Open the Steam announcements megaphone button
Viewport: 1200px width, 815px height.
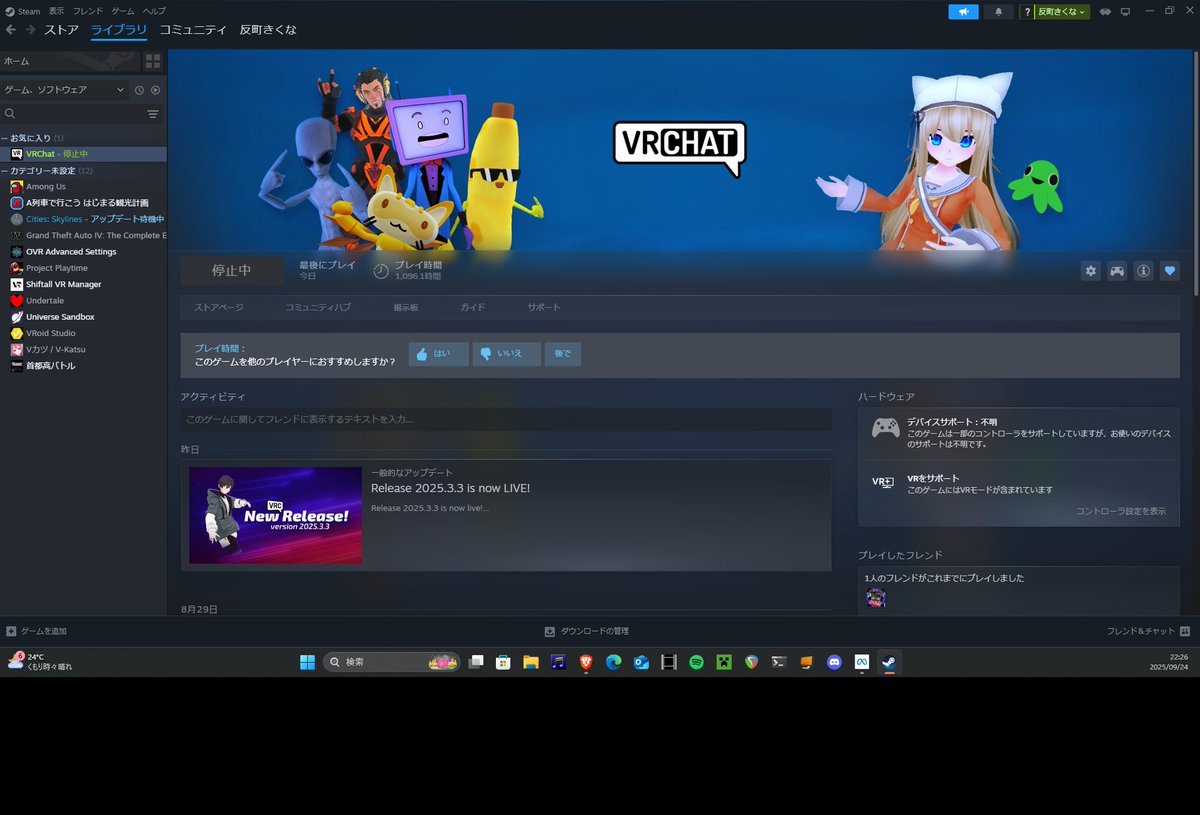tap(963, 12)
